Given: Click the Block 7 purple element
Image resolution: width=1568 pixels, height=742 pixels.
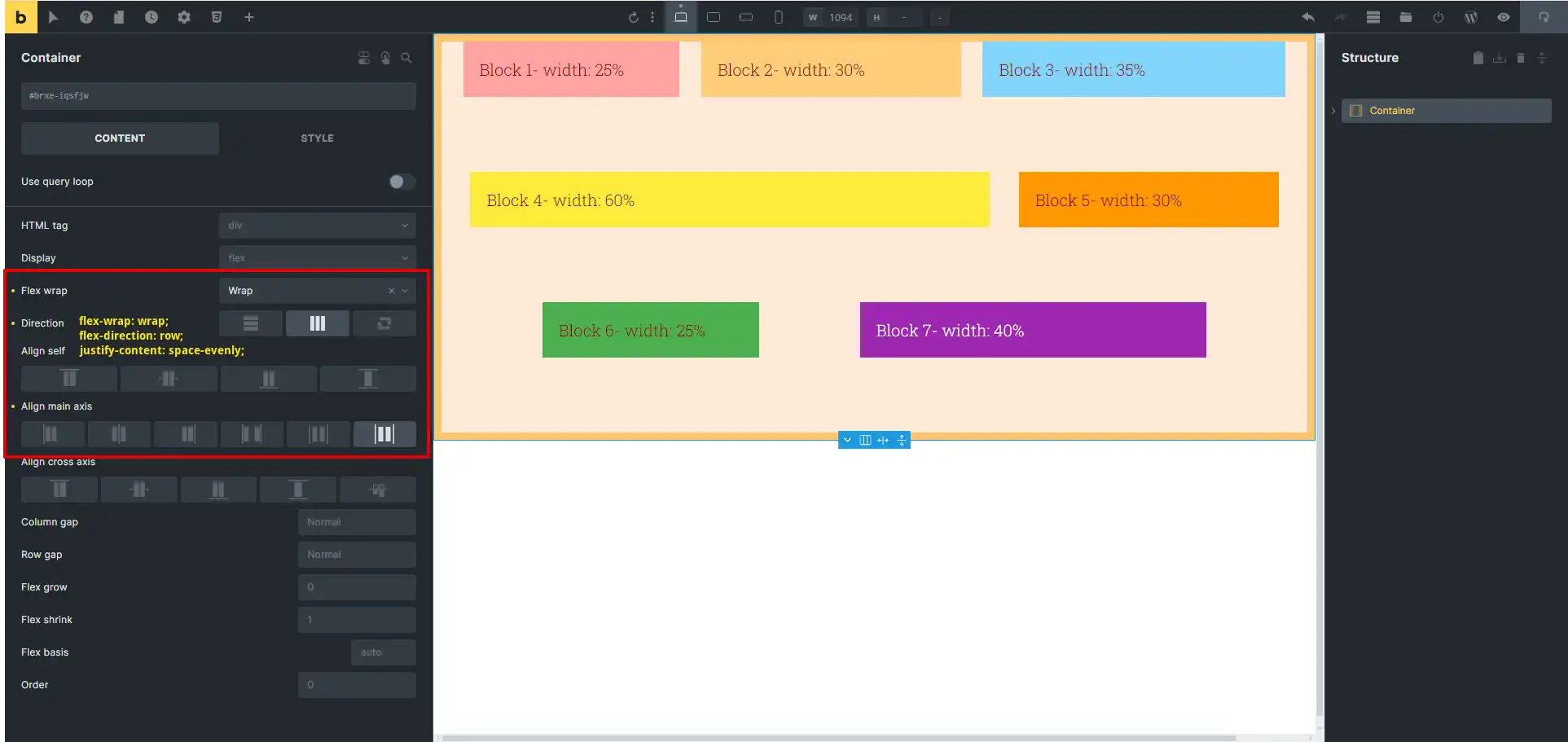Looking at the screenshot, I should (x=1033, y=330).
